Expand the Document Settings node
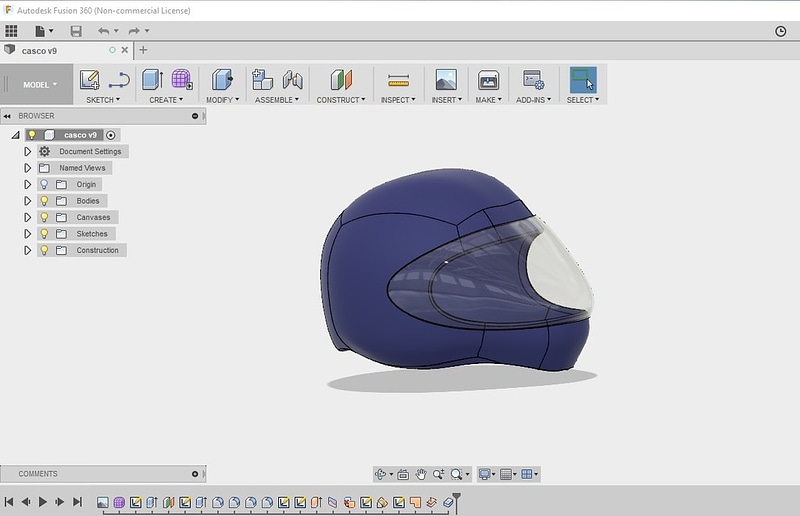This screenshot has height=516, width=800. pyautogui.click(x=28, y=152)
